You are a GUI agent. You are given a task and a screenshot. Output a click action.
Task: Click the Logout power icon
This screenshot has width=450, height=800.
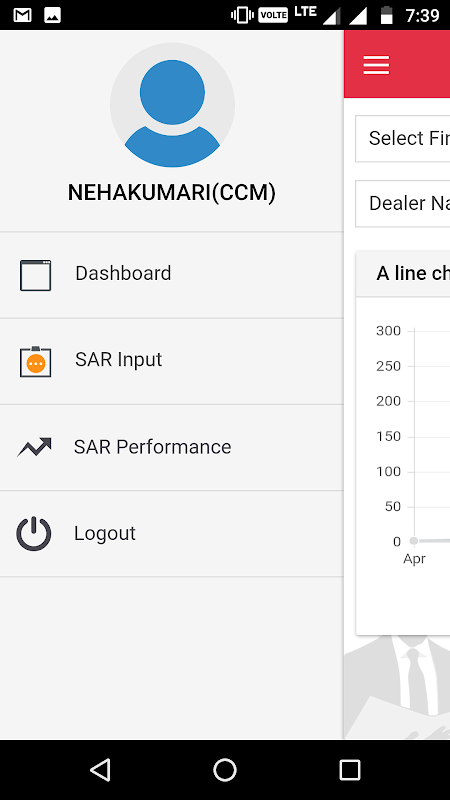[x=34, y=534]
